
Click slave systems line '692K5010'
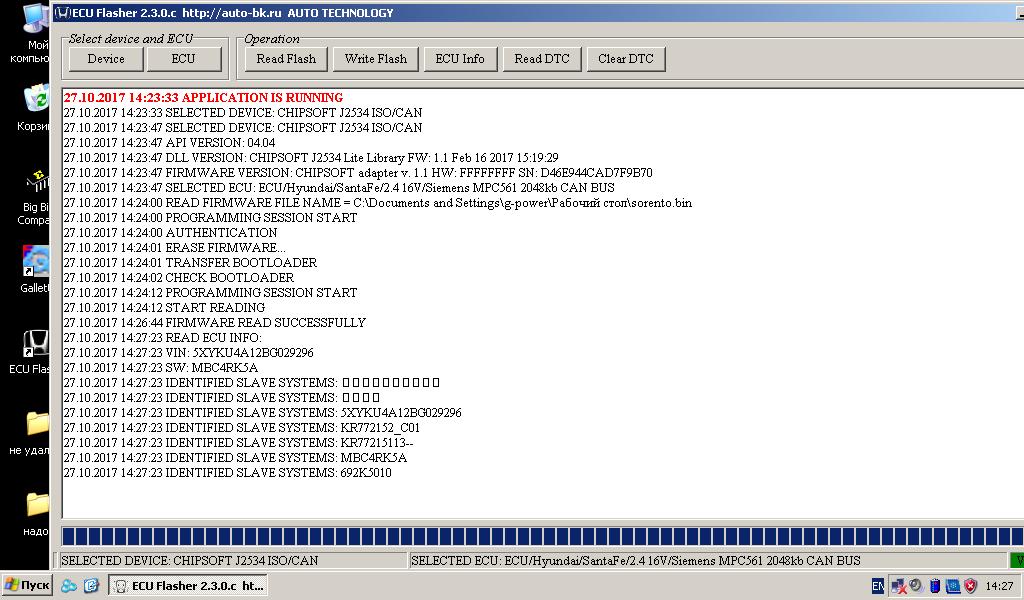[x=227, y=473]
